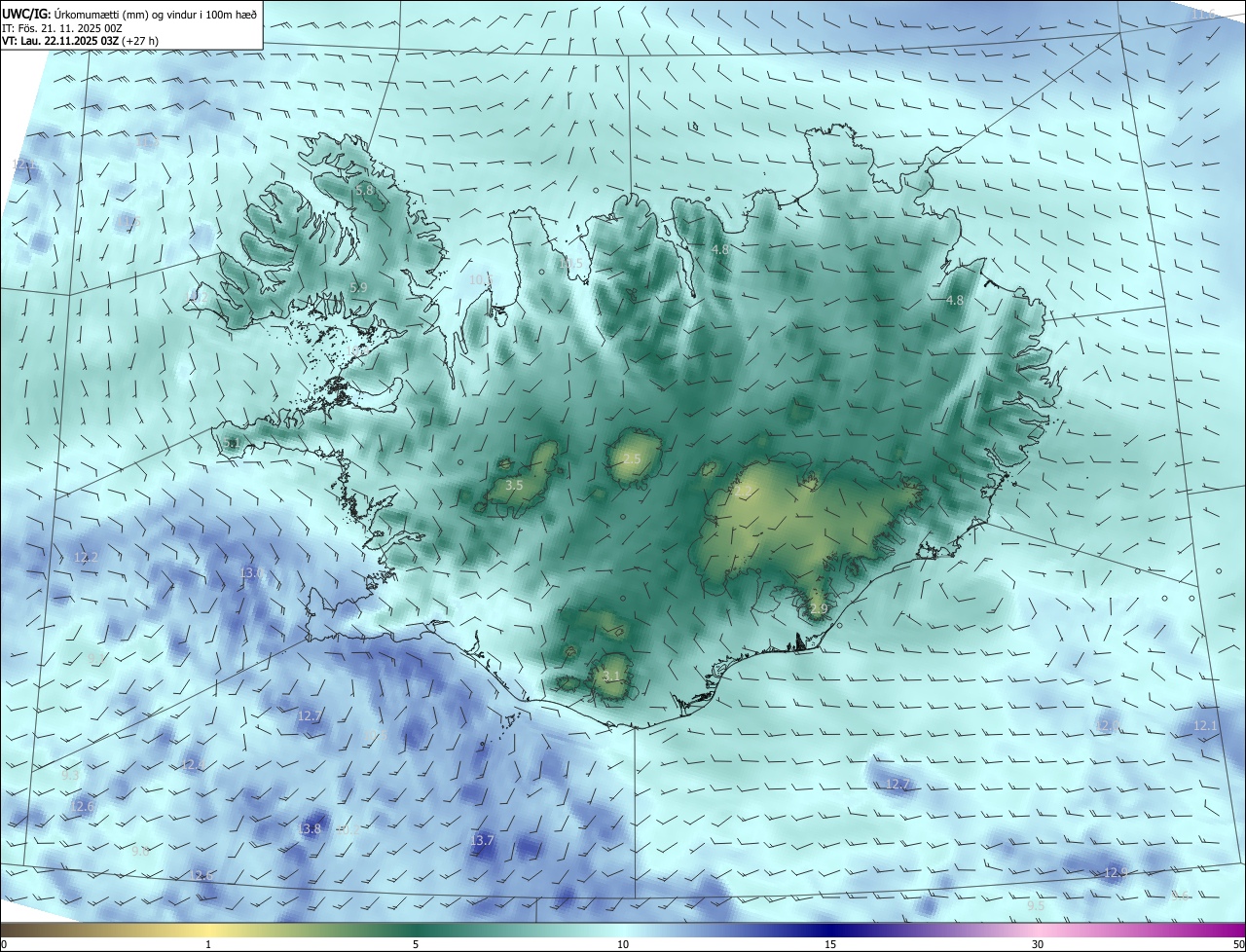The width and height of the screenshot is (1246, 952).
Task: Click the 5.9 value label on the map
Action: (x=358, y=287)
